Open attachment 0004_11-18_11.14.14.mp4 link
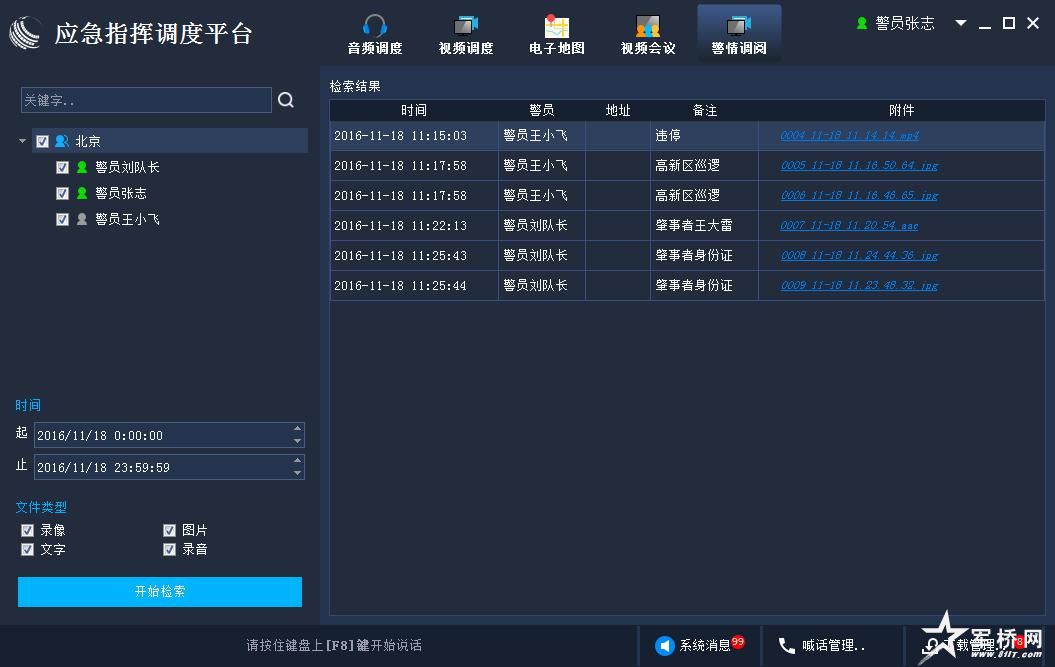 pos(849,136)
